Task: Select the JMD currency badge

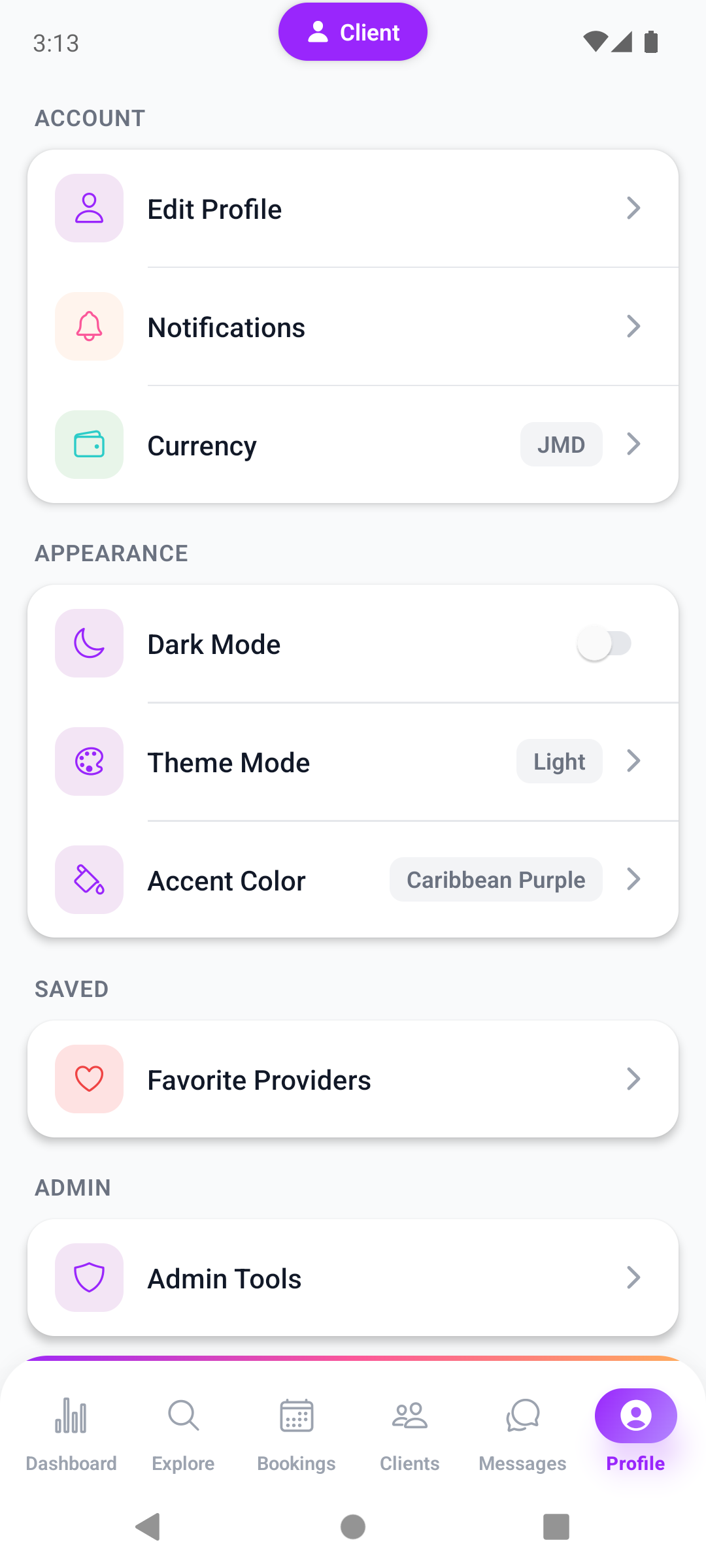Action: coord(561,445)
